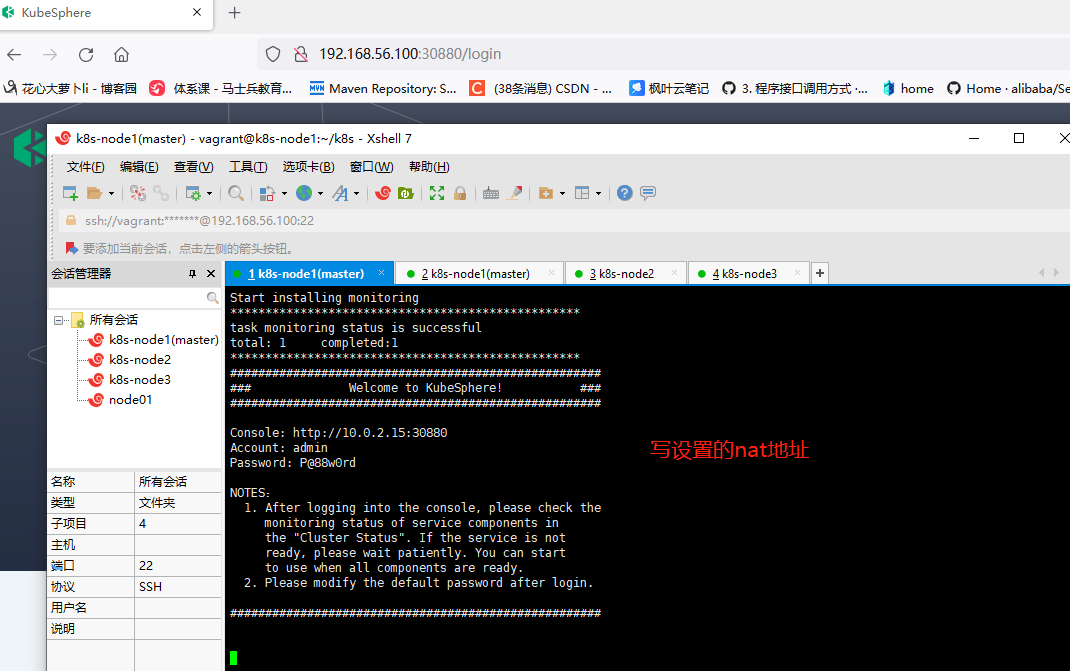Add a new Xshell tab with plus

click(820, 273)
